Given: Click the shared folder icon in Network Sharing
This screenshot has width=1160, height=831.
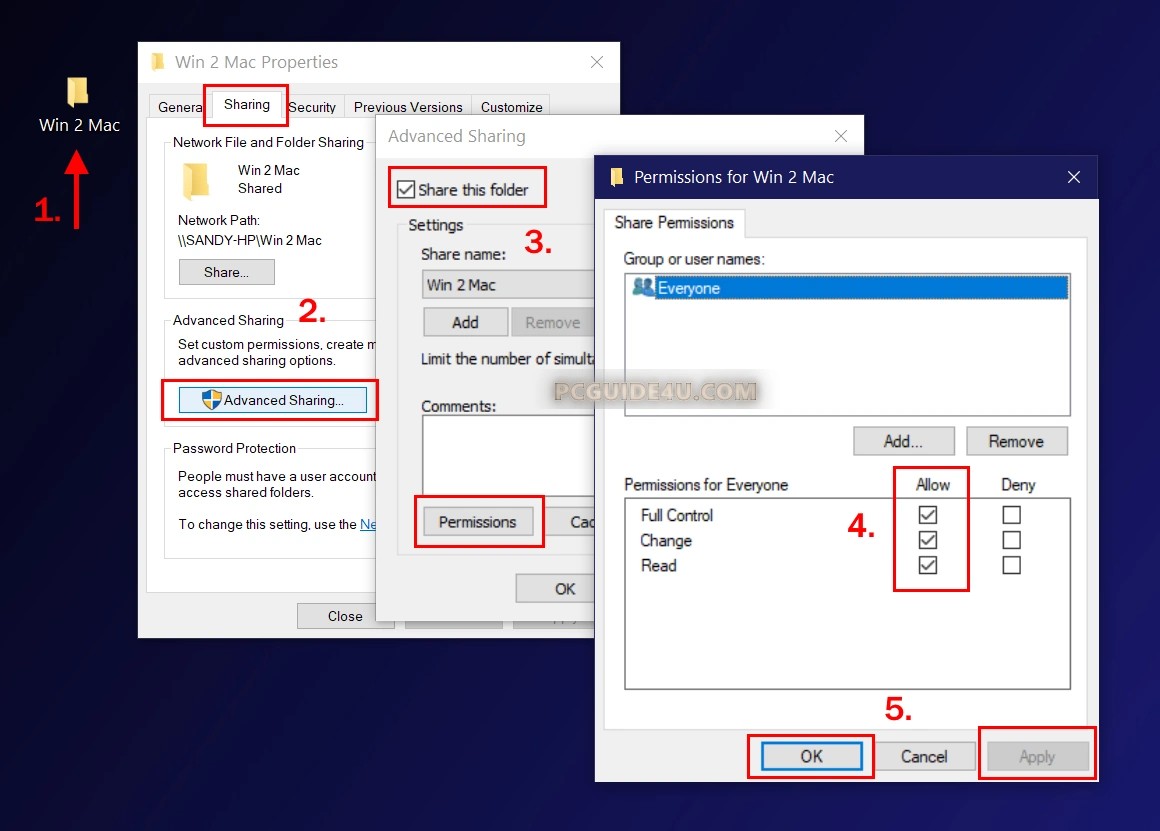Looking at the screenshot, I should click(x=196, y=181).
